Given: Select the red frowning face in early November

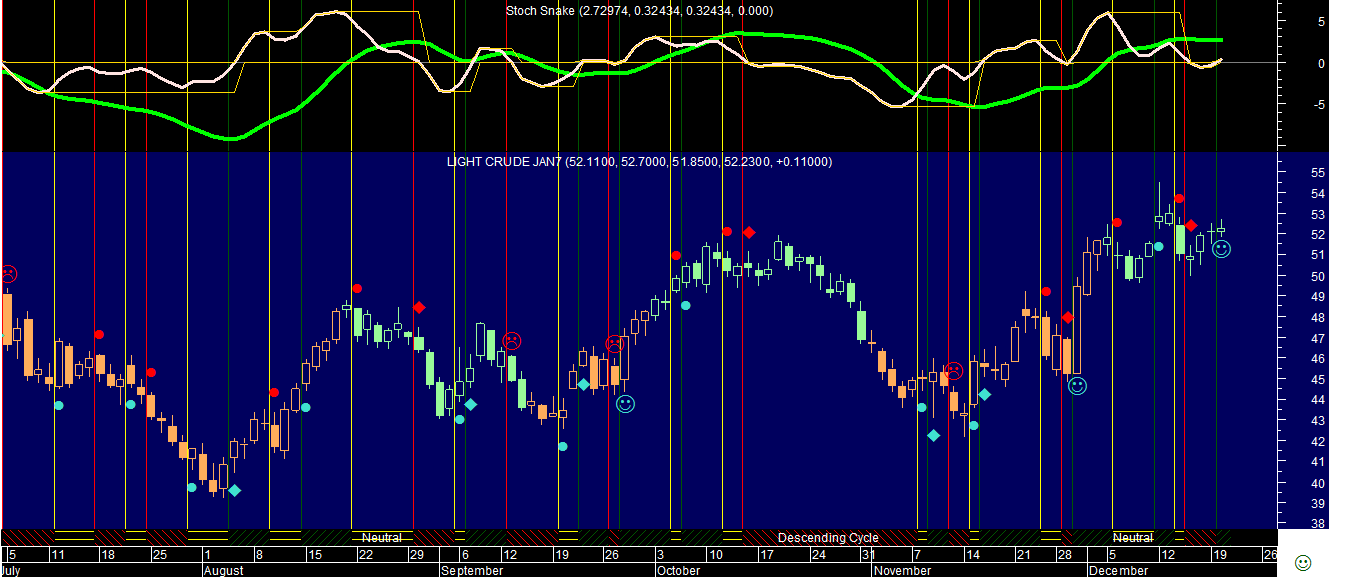Looking at the screenshot, I should pos(954,371).
